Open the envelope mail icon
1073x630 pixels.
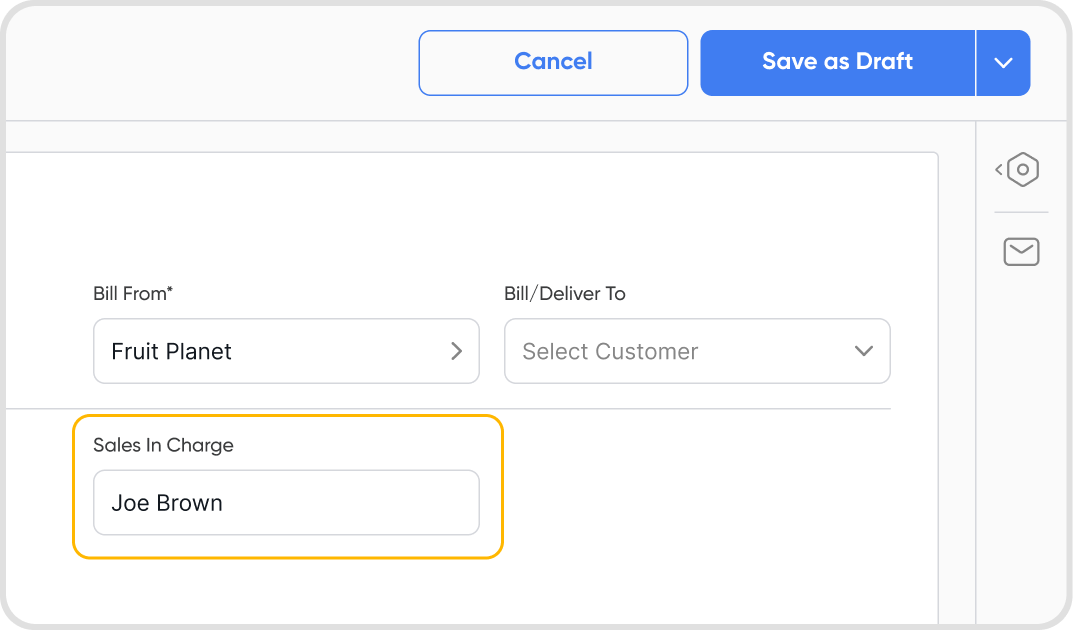click(1021, 252)
